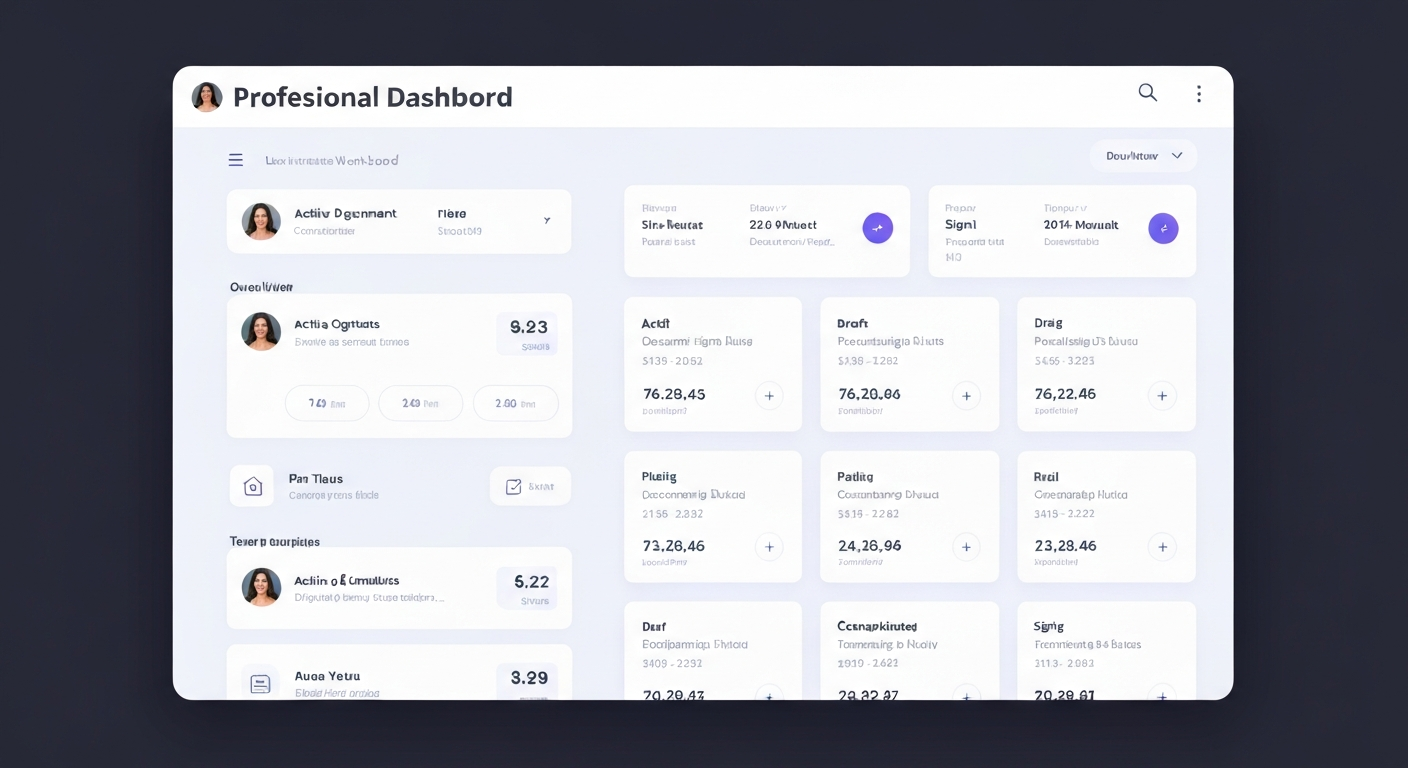
Task: Click the Sigiig card title
Action: click(x=1049, y=626)
